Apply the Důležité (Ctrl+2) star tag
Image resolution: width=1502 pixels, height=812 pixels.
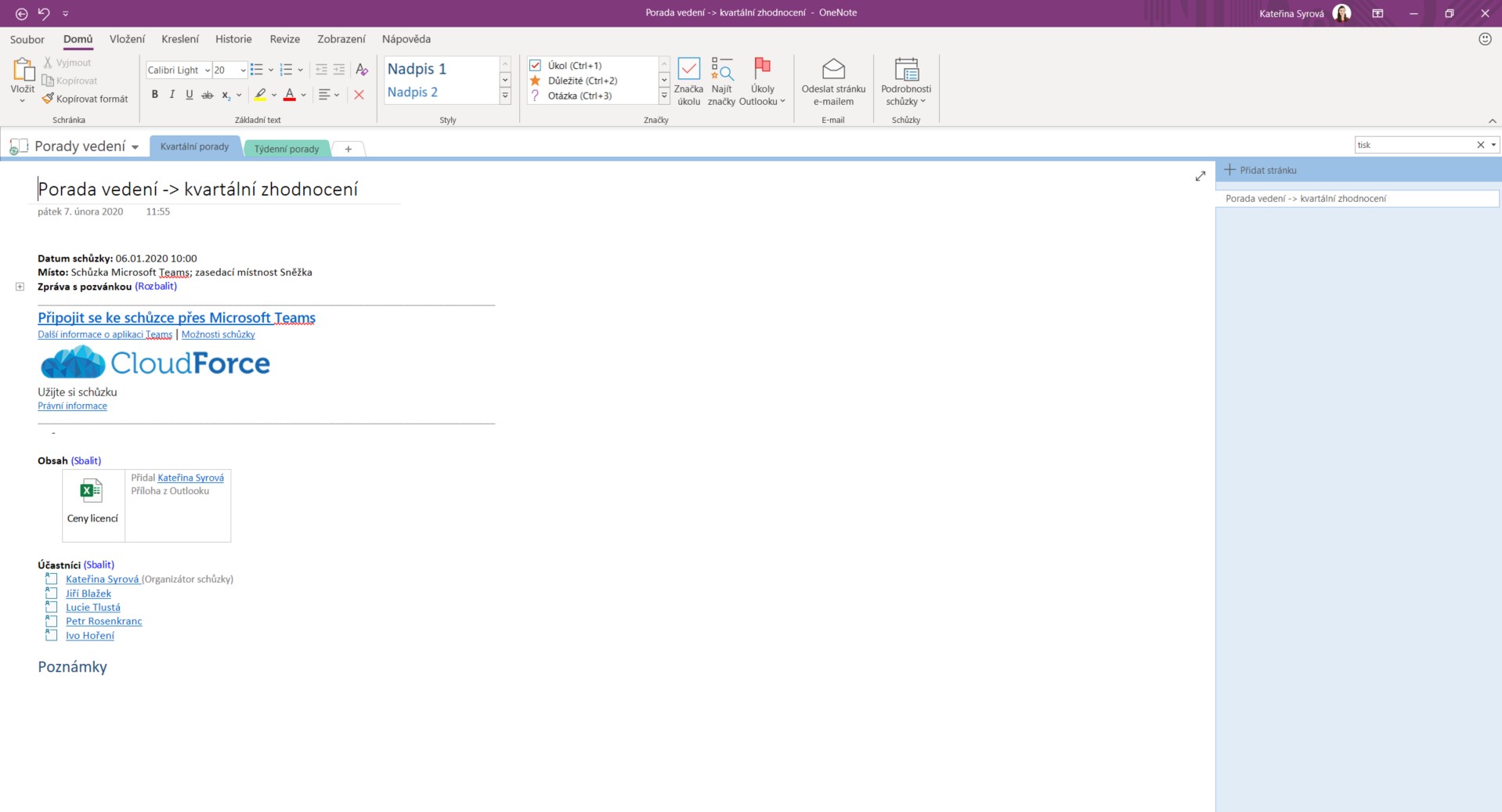pyautogui.click(x=574, y=81)
